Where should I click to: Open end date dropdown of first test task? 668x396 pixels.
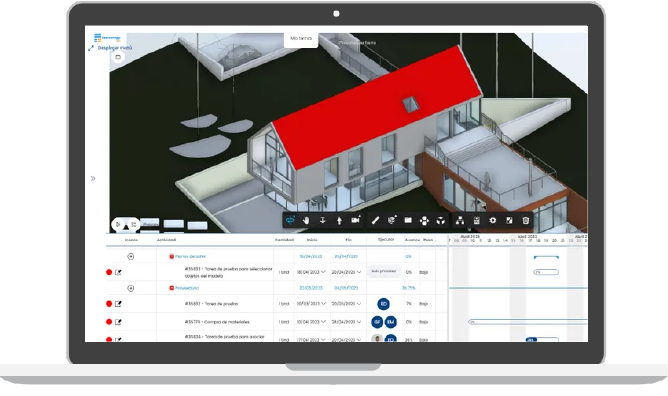coord(359,272)
